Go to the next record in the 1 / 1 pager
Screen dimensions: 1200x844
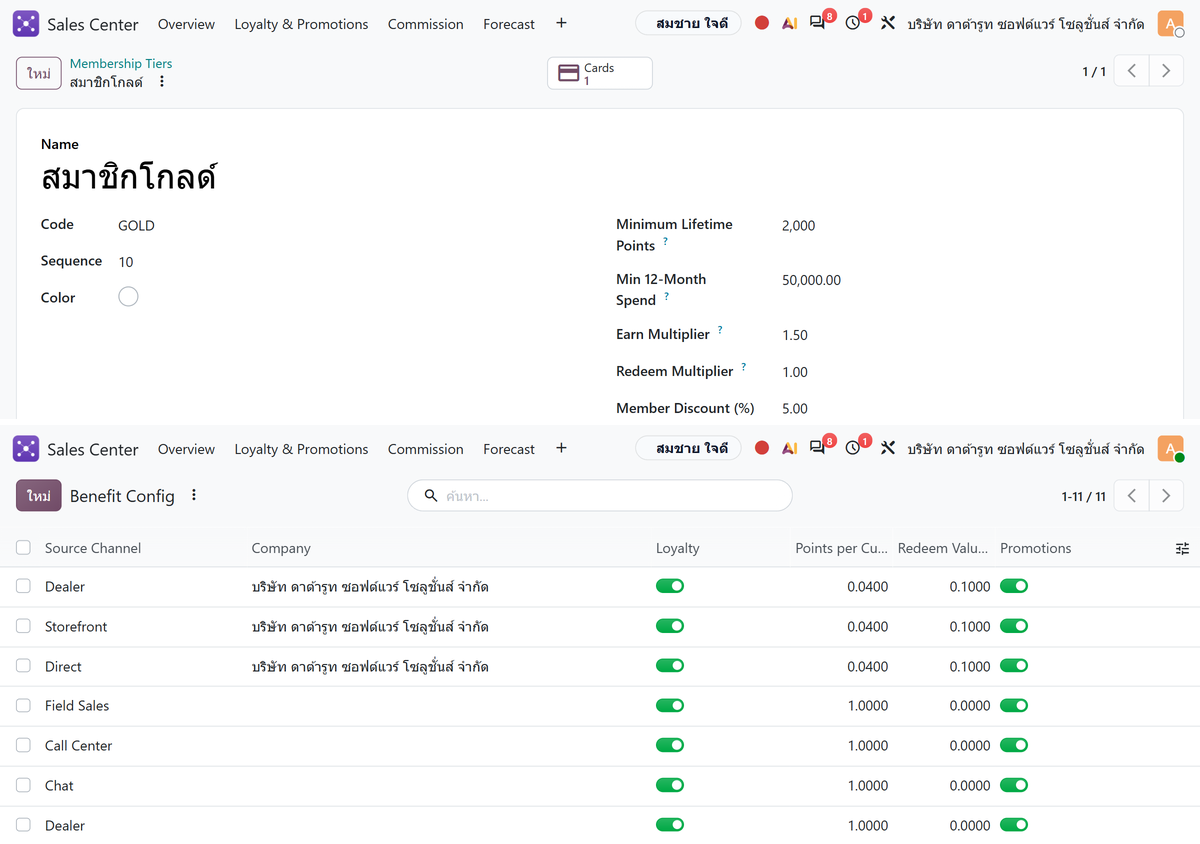1166,72
